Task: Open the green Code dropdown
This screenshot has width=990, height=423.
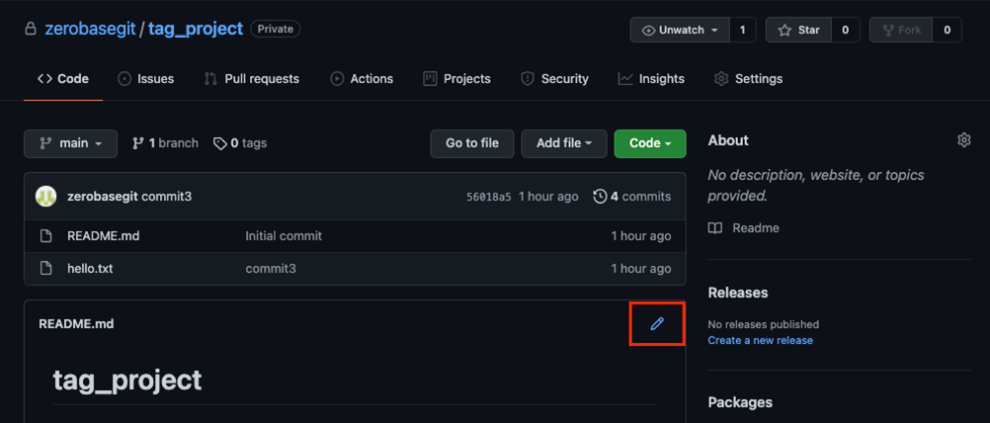Action: (x=650, y=143)
